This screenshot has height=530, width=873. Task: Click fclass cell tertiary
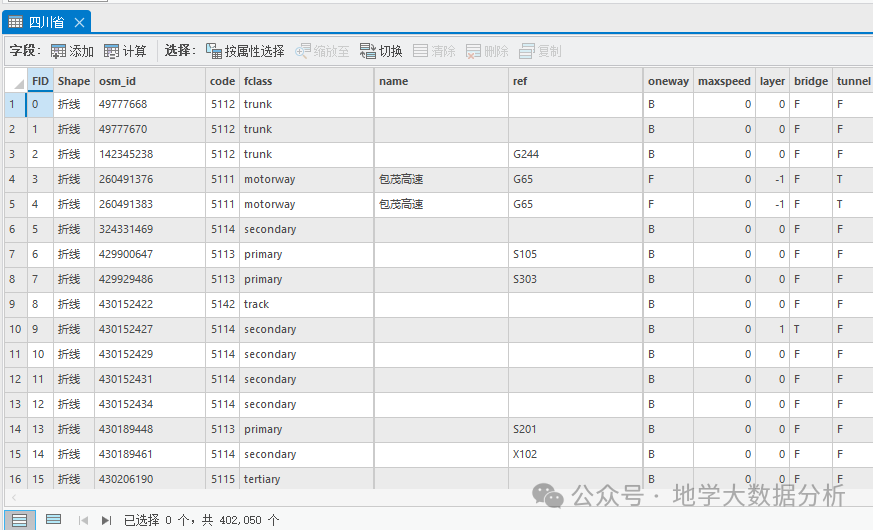click(x=307, y=478)
